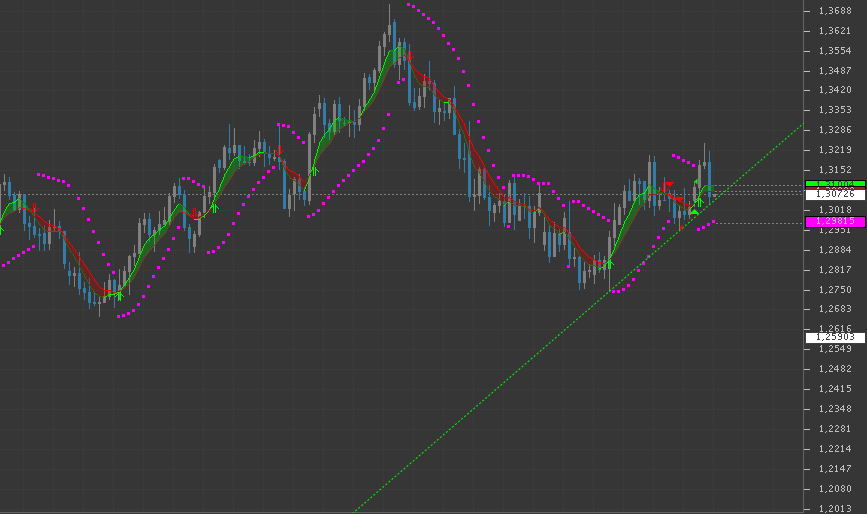This screenshot has width=867, height=514.
Task: Click the 1,3554 price axis label
Action: pyautogui.click(x=835, y=50)
